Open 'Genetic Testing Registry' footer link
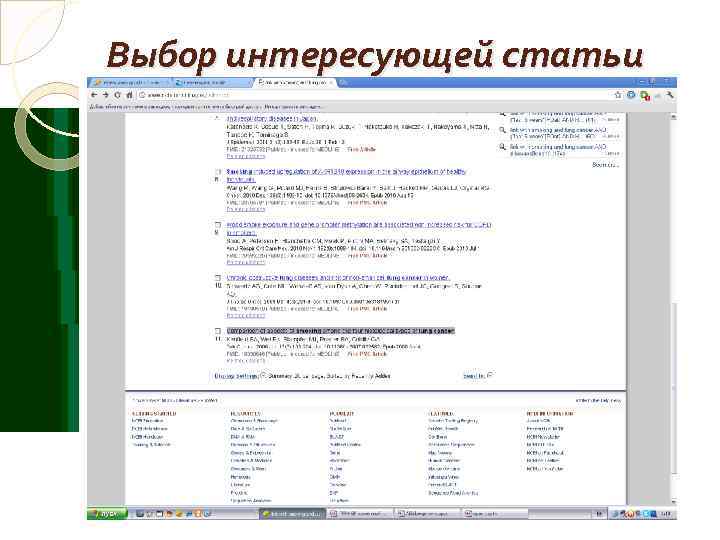This screenshot has height=540, width=720. (x=453, y=421)
